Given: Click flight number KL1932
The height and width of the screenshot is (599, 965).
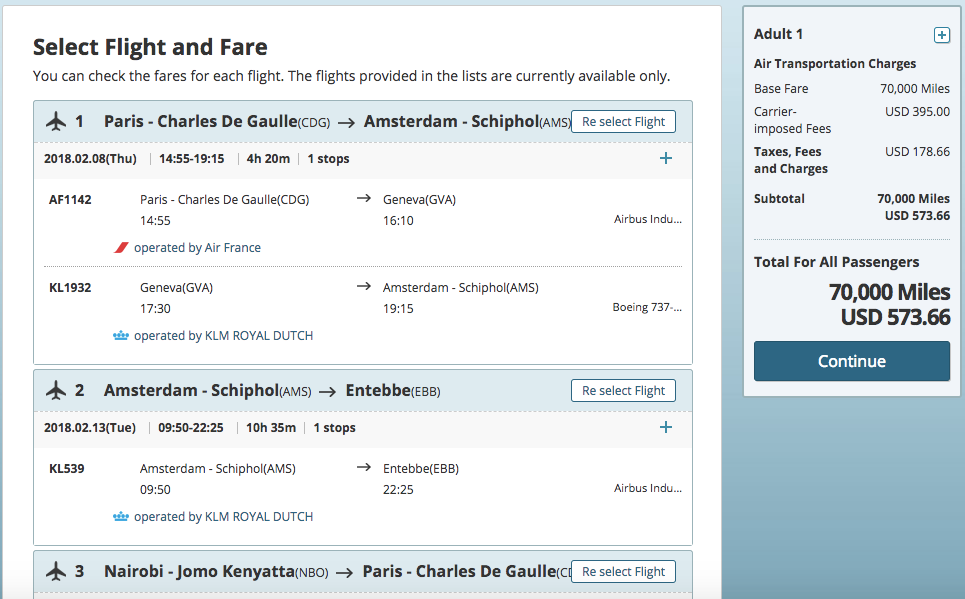Looking at the screenshot, I should coord(70,287).
